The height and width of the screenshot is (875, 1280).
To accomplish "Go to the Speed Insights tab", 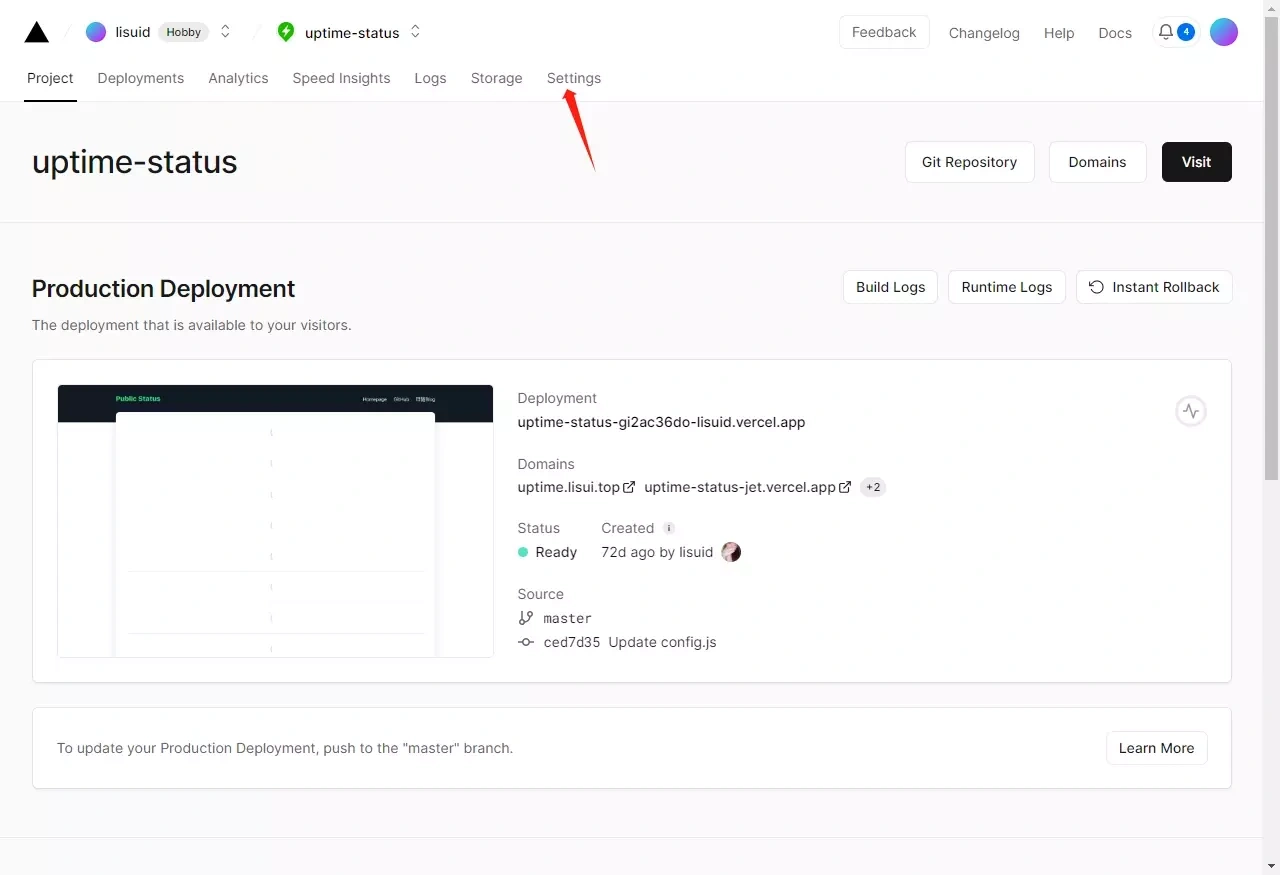I will click(x=341, y=78).
